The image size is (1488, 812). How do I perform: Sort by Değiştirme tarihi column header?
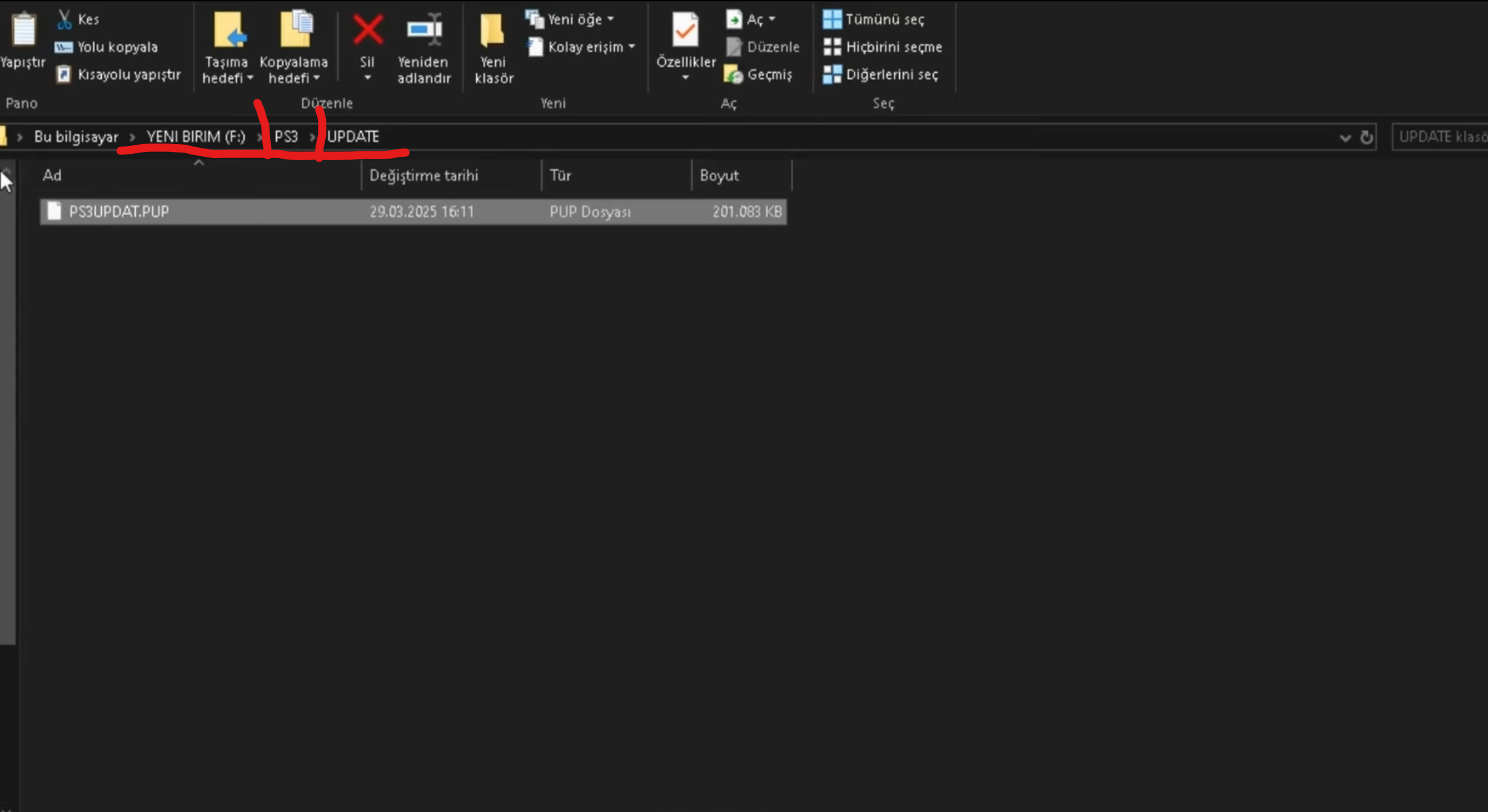[x=423, y=176]
